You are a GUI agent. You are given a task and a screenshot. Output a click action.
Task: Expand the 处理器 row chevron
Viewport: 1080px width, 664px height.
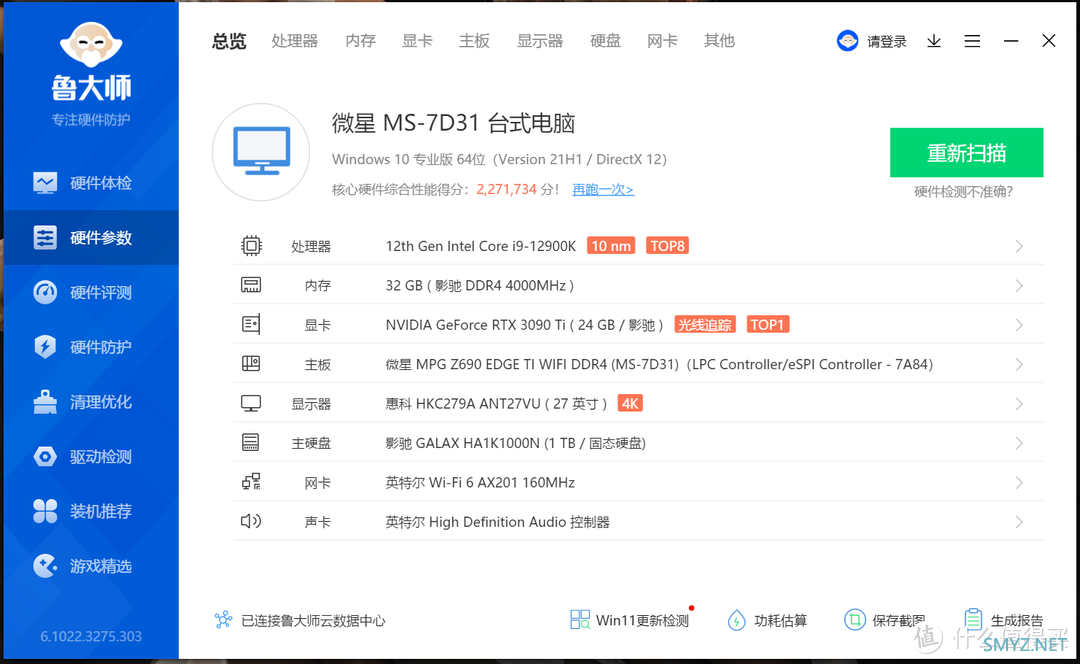1019,246
